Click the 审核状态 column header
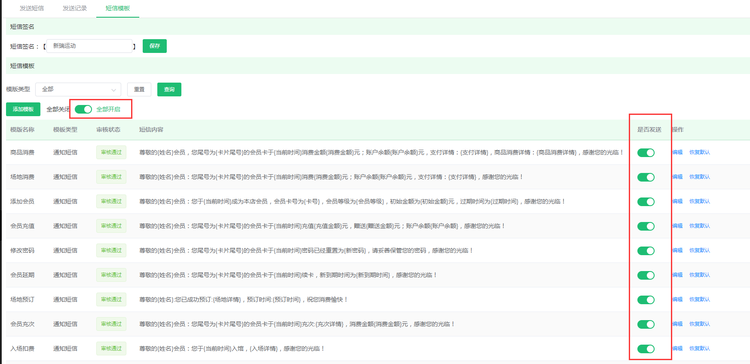The height and width of the screenshot is (364, 750). (x=108, y=130)
